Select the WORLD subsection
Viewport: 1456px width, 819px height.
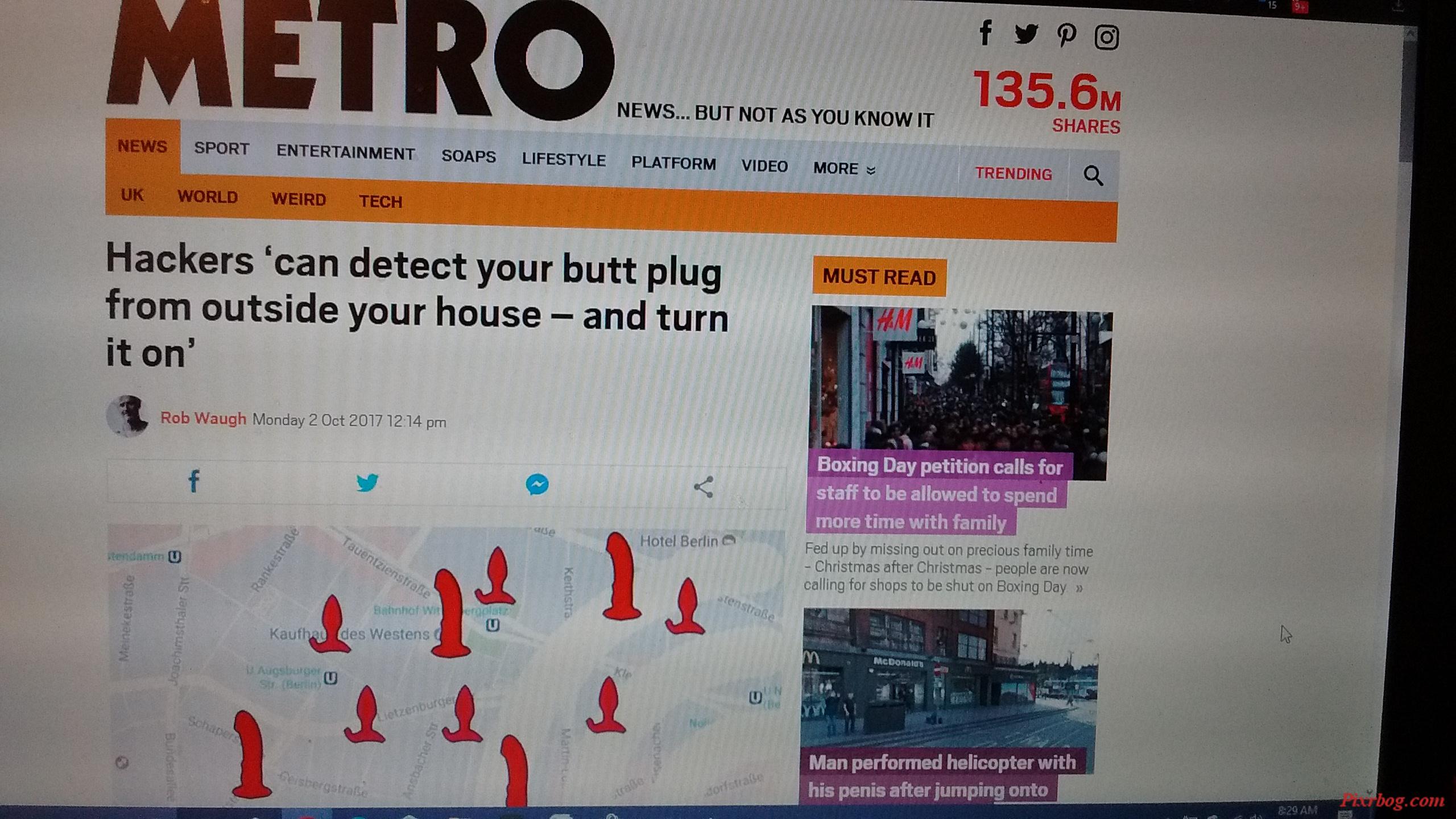point(208,197)
